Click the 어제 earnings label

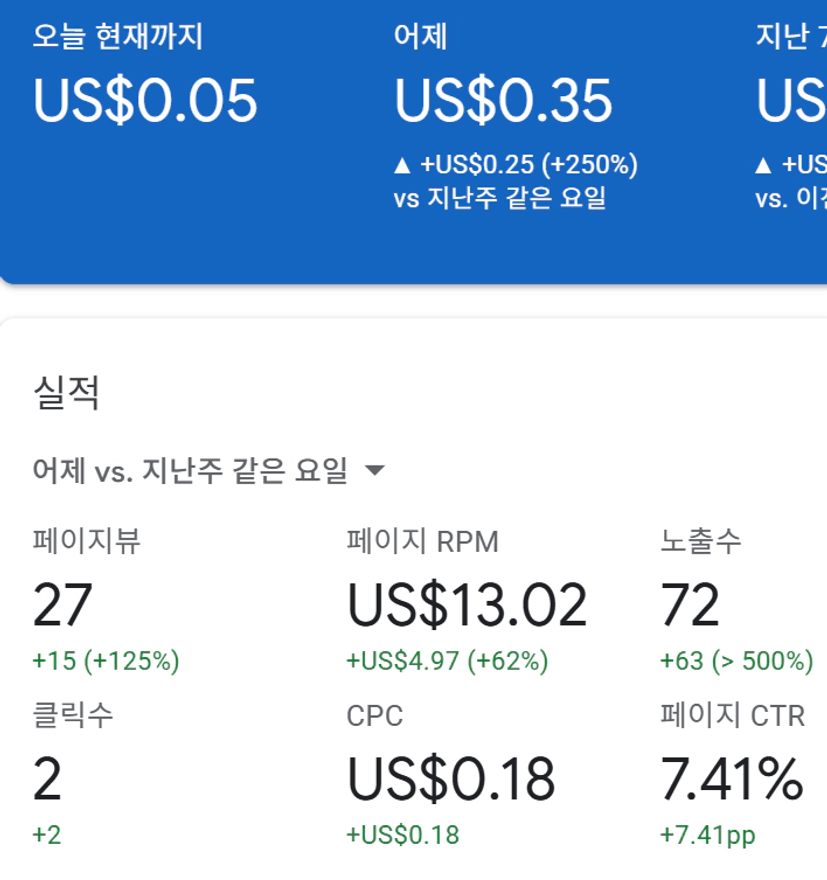pos(421,37)
